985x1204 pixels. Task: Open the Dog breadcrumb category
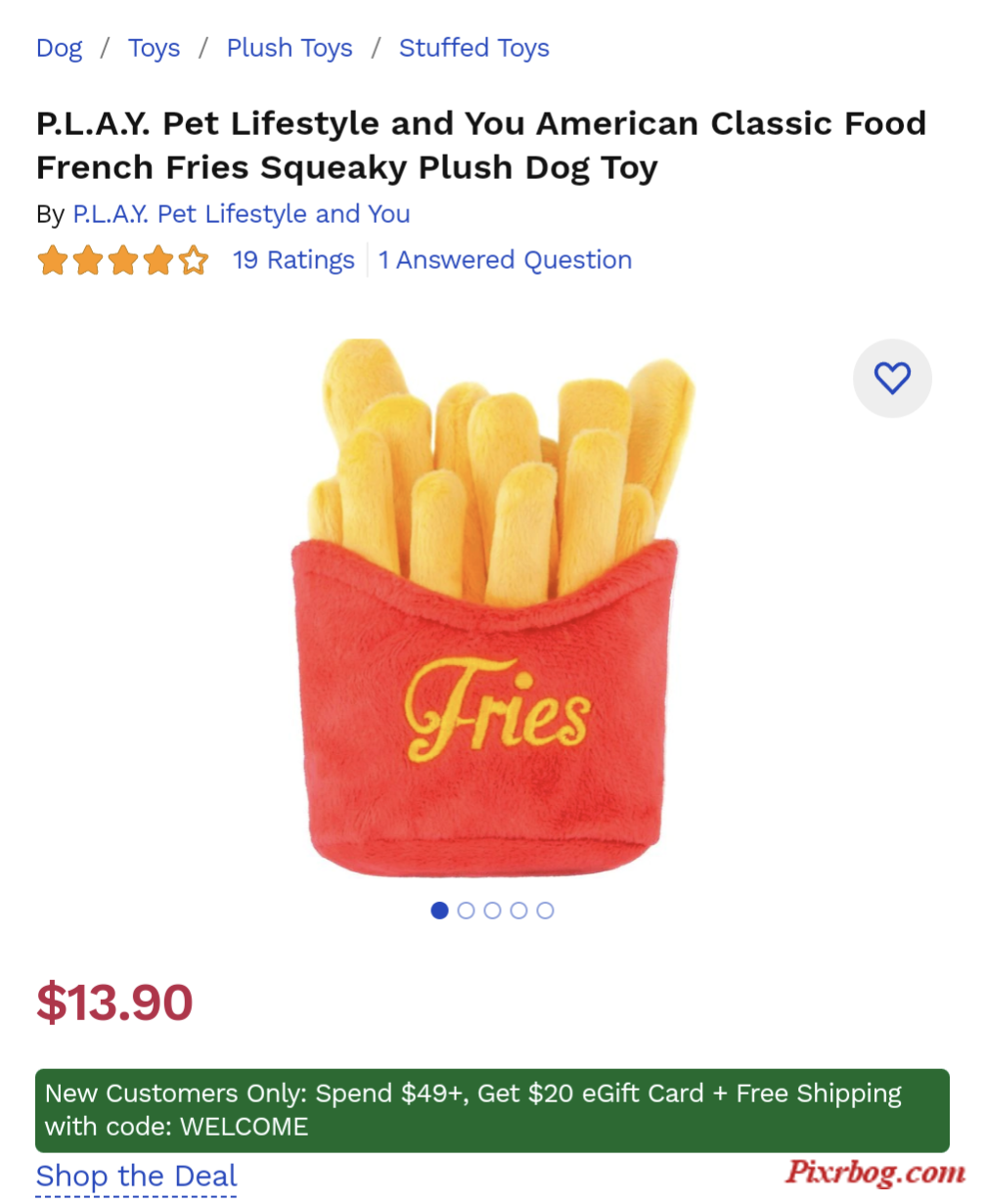tap(59, 48)
